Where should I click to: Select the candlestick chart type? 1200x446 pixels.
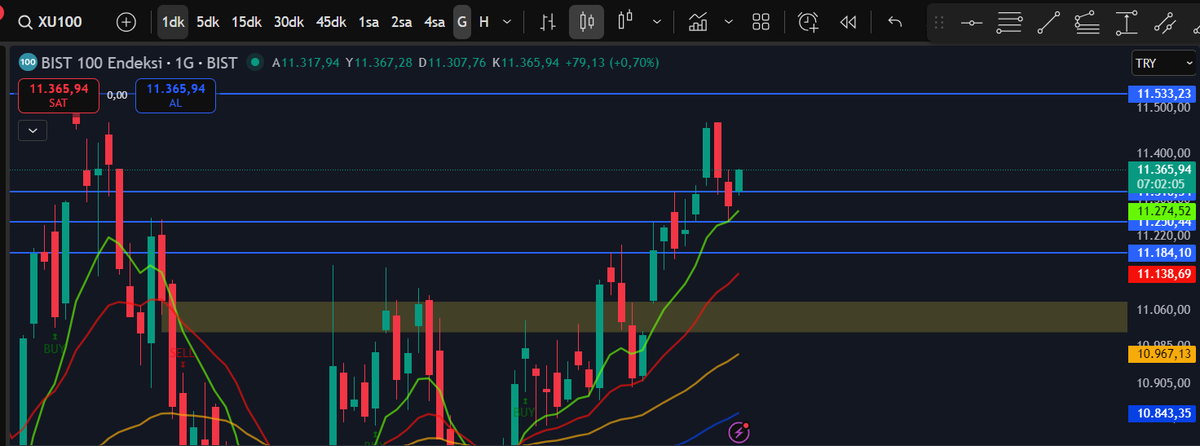(586, 21)
